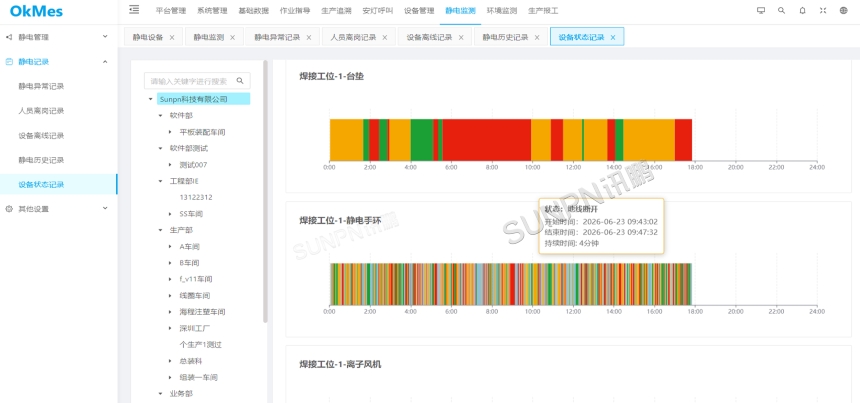
Task: Expand the 测试007 tree arrow
Action: point(171,164)
